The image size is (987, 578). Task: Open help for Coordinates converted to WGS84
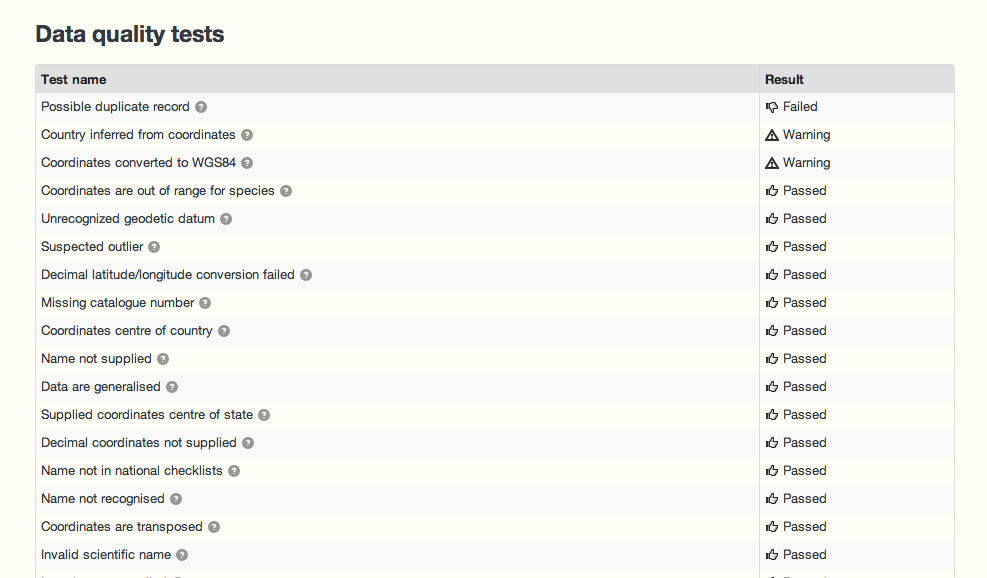pyautogui.click(x=246, y=162)
